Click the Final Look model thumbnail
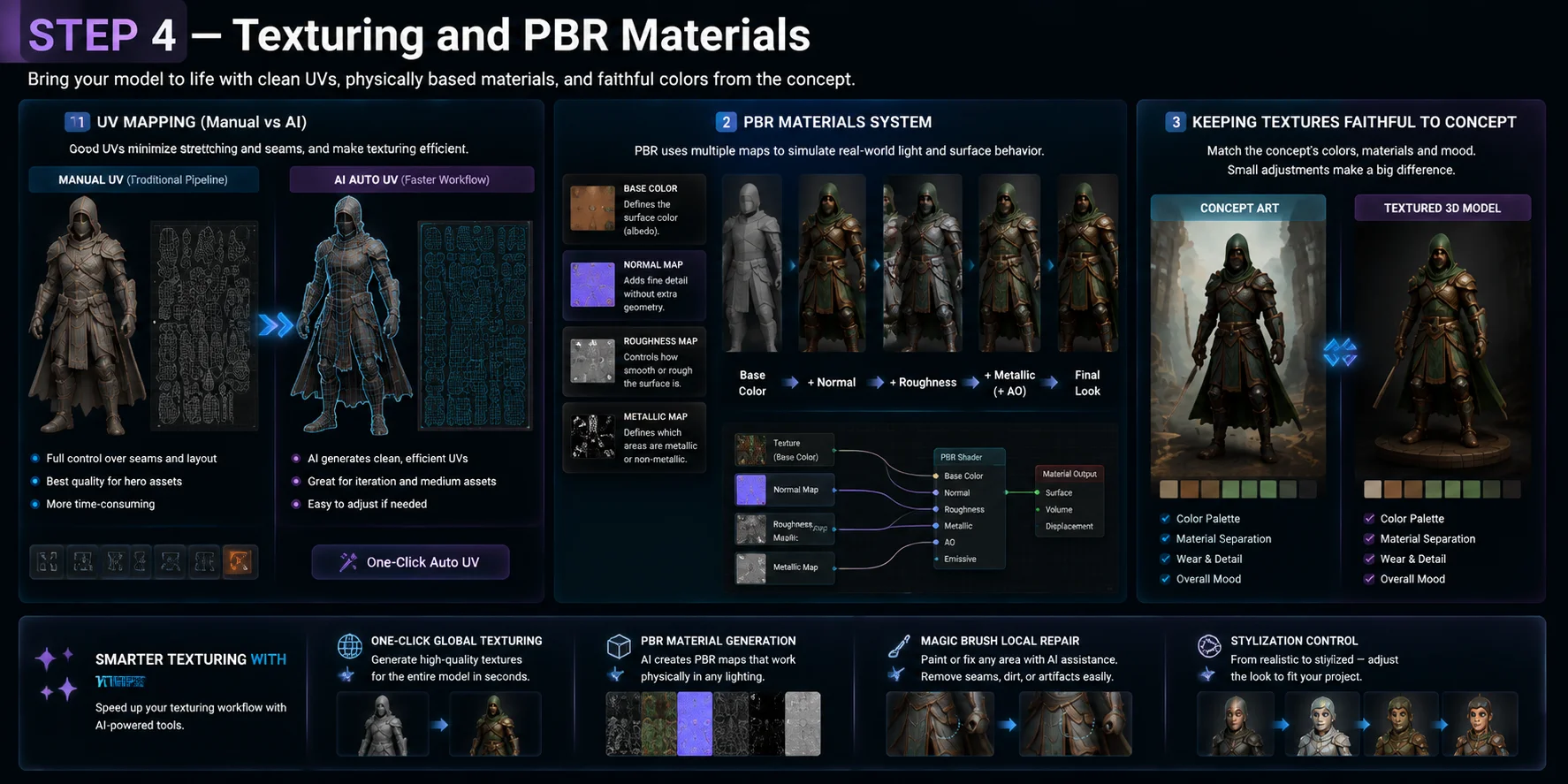Viewport: 1568px width, 784px height. (1088, 263)
